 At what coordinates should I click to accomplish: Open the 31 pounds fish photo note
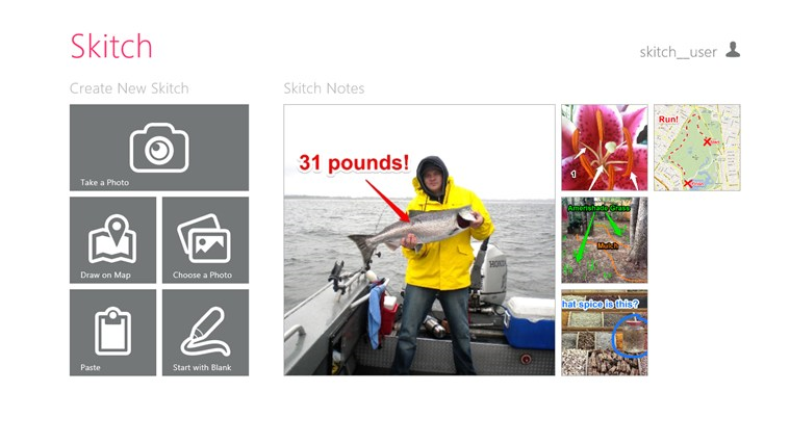tap(419, 240)
